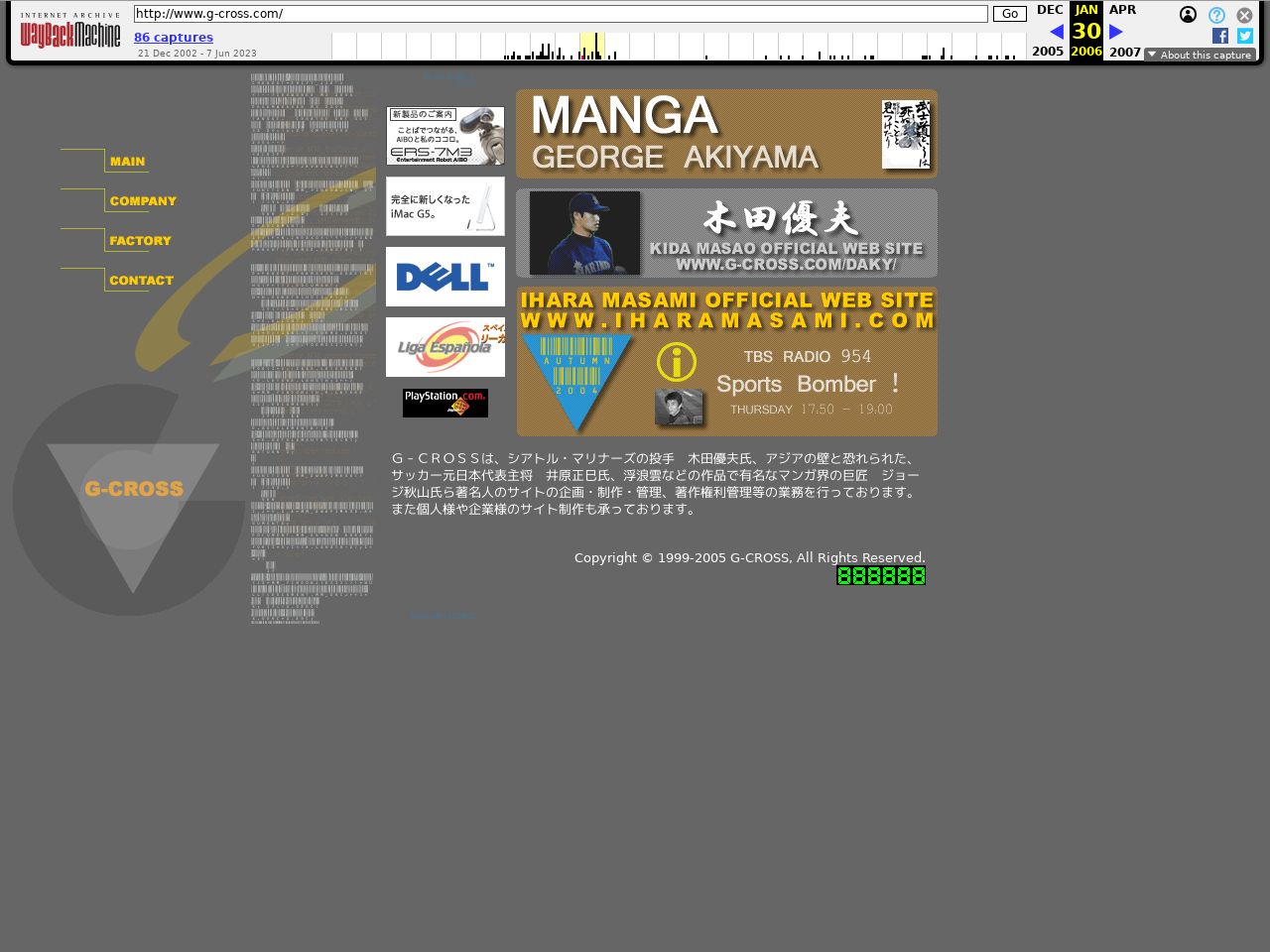Select the FACTORY menu item
The image size is (1270, 952).
[140, 241]
